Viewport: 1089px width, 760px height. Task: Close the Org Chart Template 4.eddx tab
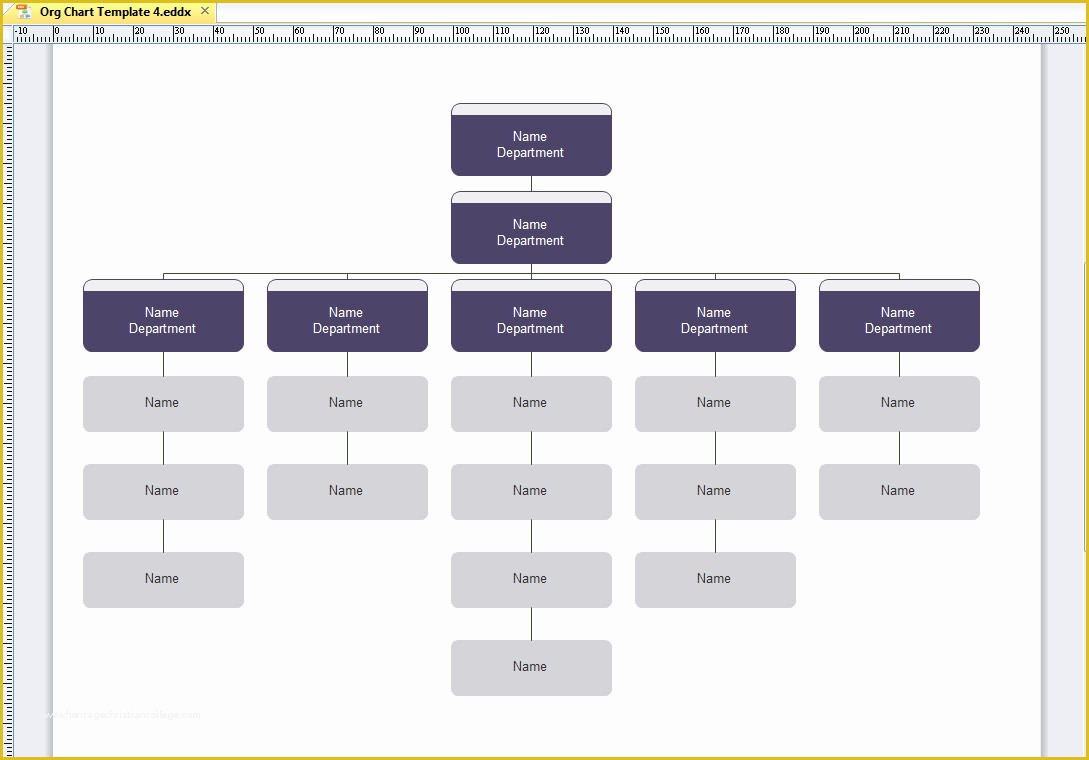[204, 11]
